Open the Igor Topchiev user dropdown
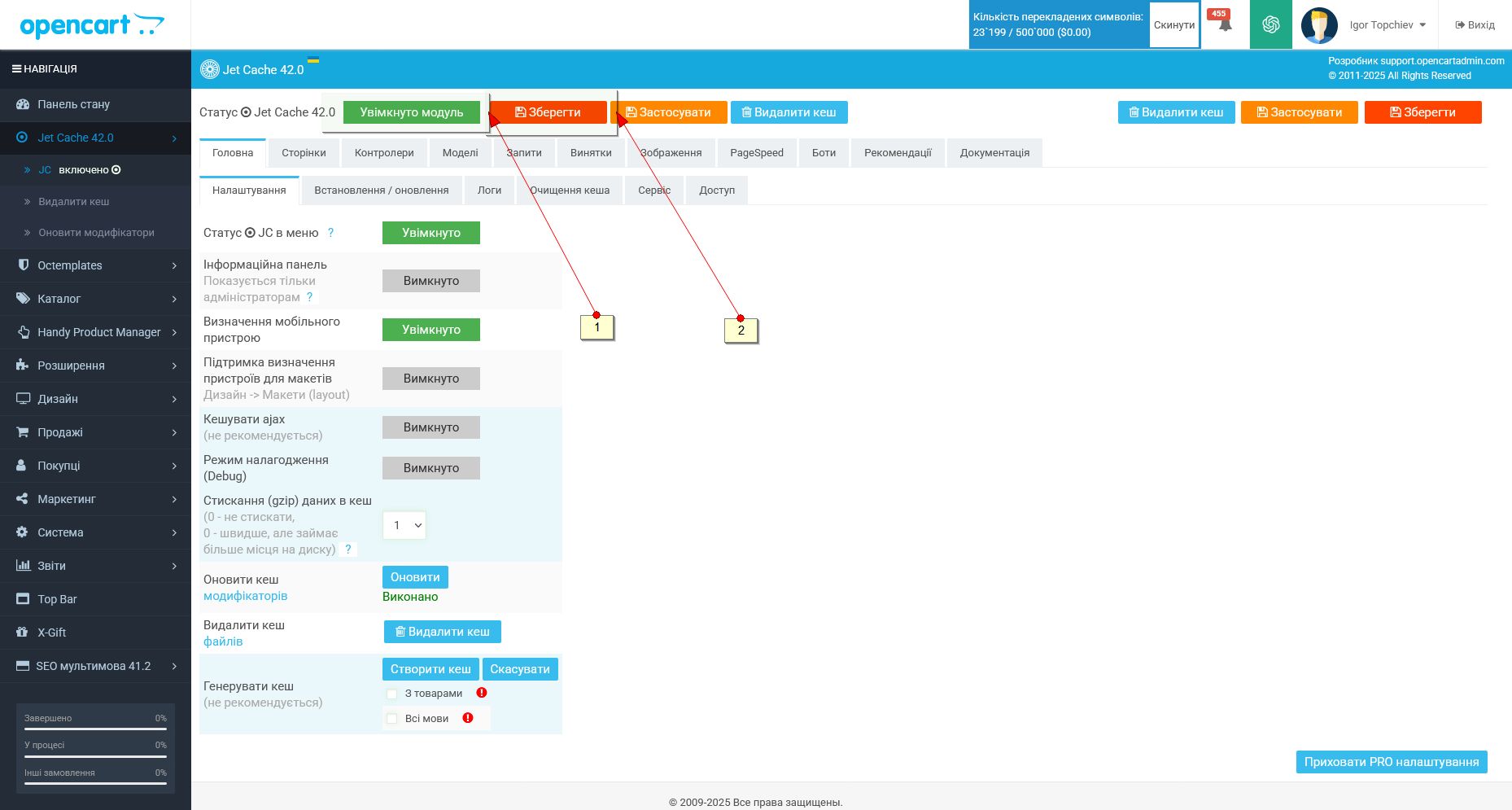The width and height of the screenshot is (1512, 810). click(1388, 25)
